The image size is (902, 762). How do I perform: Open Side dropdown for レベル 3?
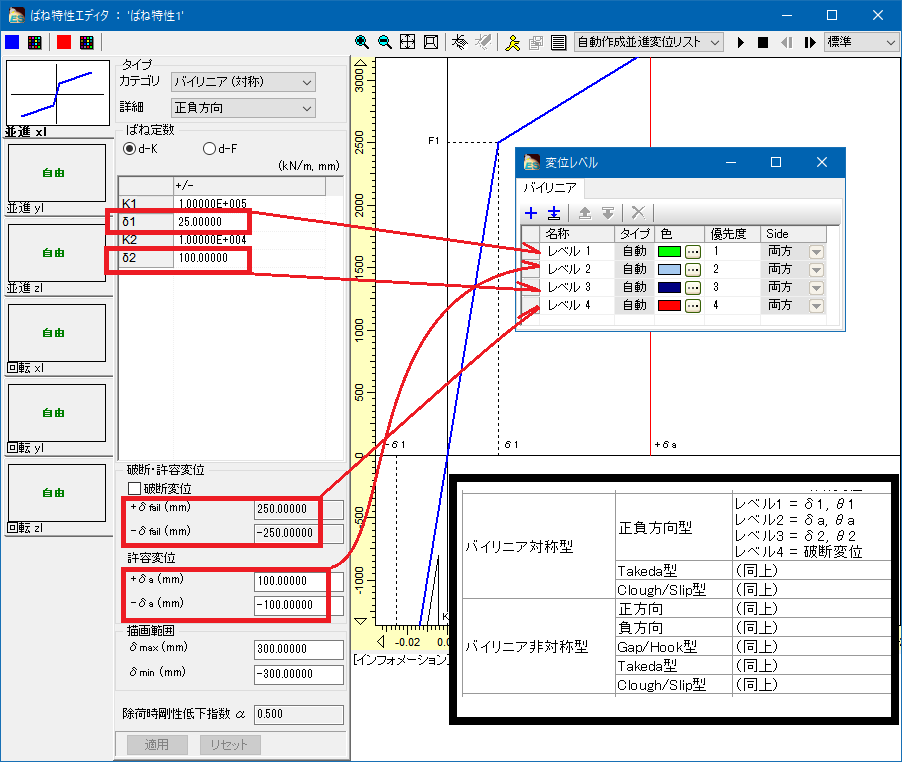(816, 288)
